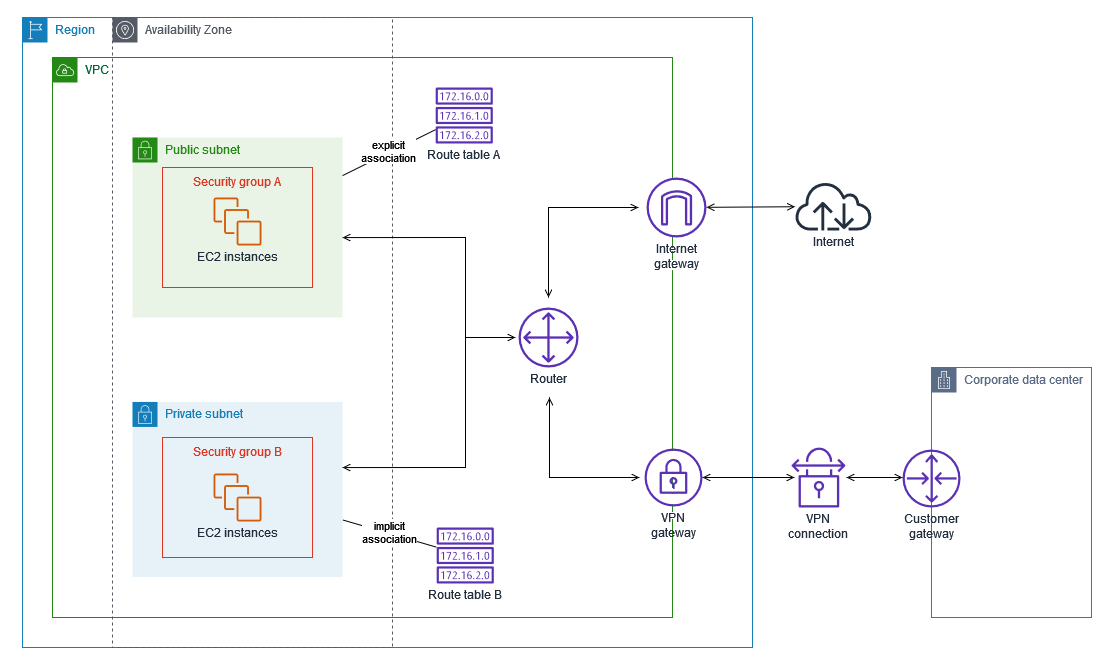The width and height of the screenshot is (1110, 666).
Task: Click the 'implicit association' label
Action: coord(389,532)
